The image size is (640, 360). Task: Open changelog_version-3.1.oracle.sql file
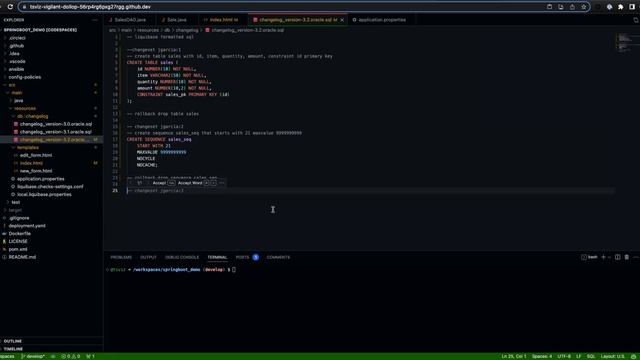pos(56,132)
